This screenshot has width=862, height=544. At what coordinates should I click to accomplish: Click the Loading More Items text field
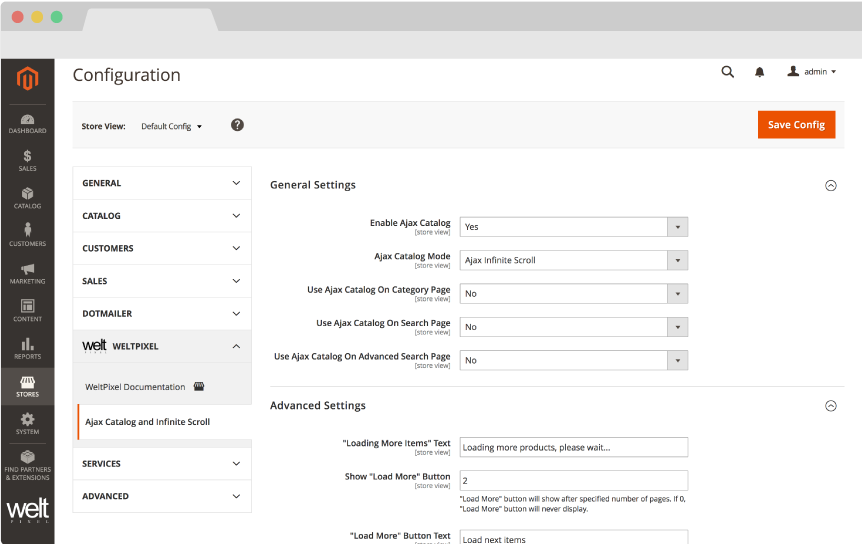(573, 447)
